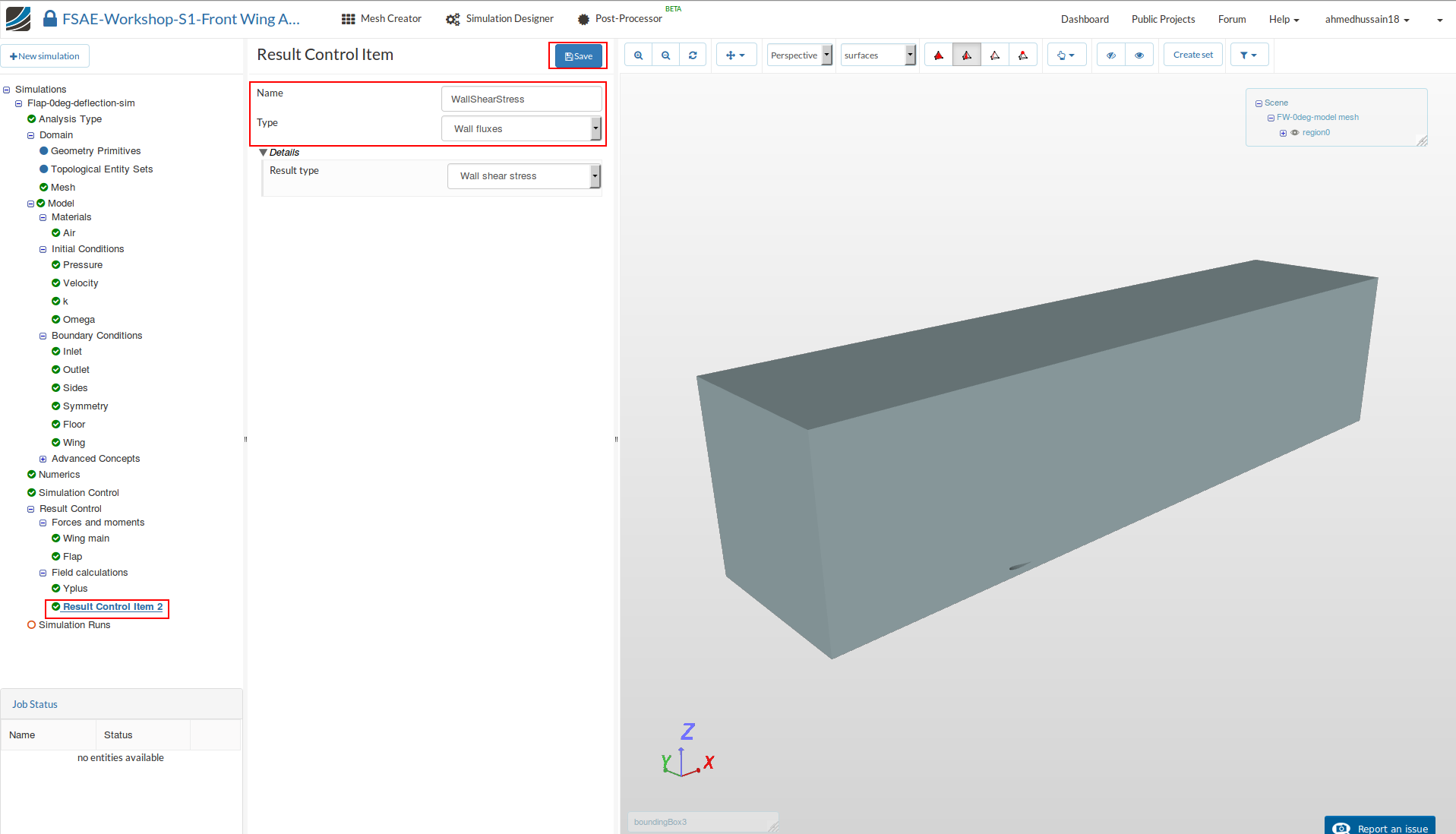This screenshot has width=1456, height=834.
Task: Open the Perspective projection dropdown
Action: click(799, 55)
